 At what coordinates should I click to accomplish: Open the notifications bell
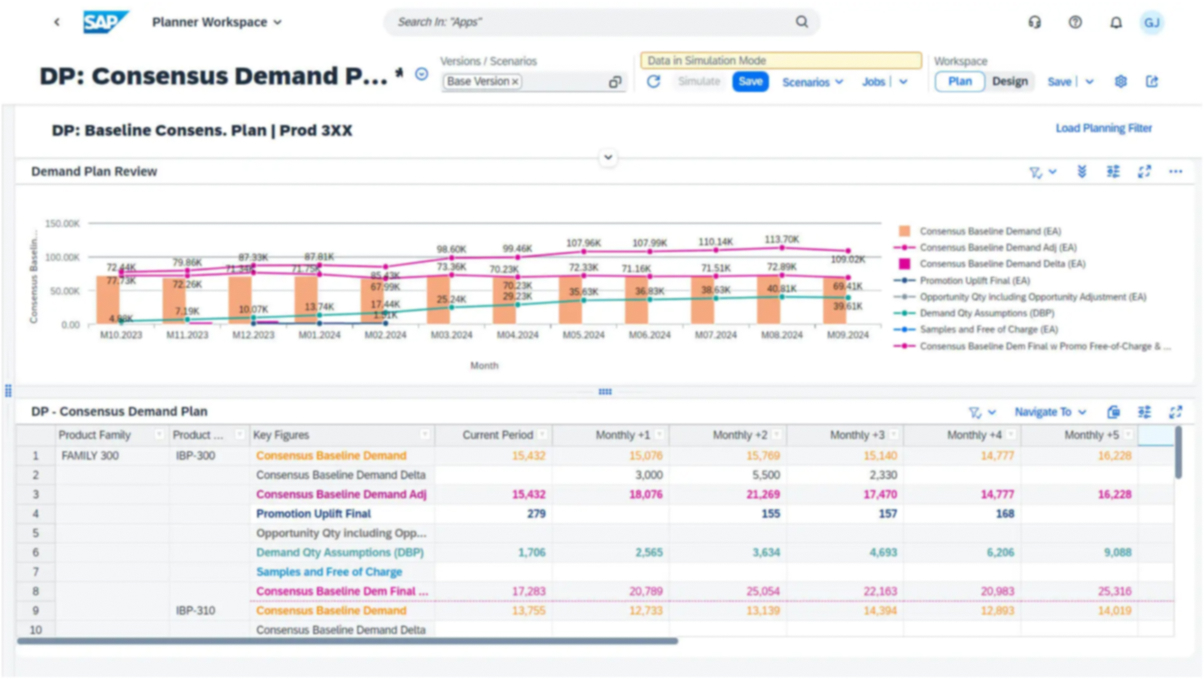click(1116, 22)
